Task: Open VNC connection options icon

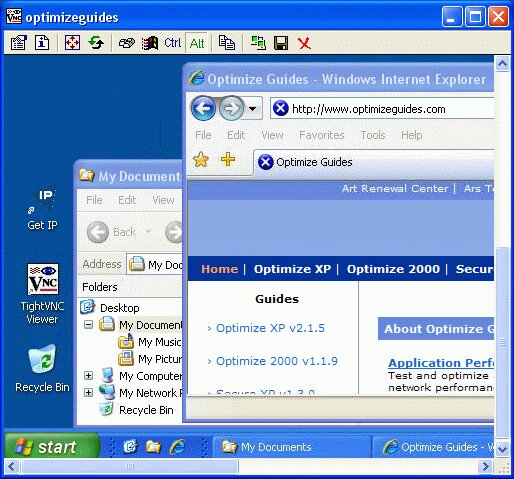Action: pyautogui.click(x=18, y=43)
